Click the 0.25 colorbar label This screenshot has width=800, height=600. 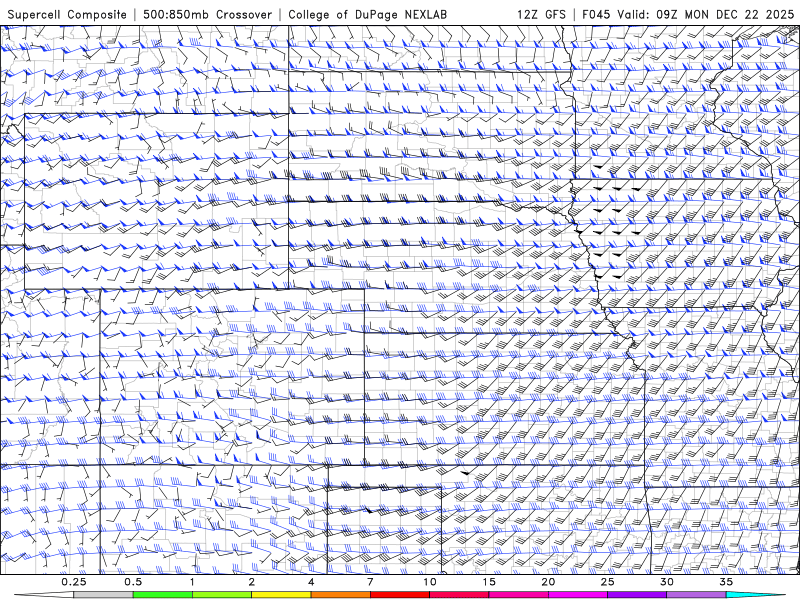(74, 582)
